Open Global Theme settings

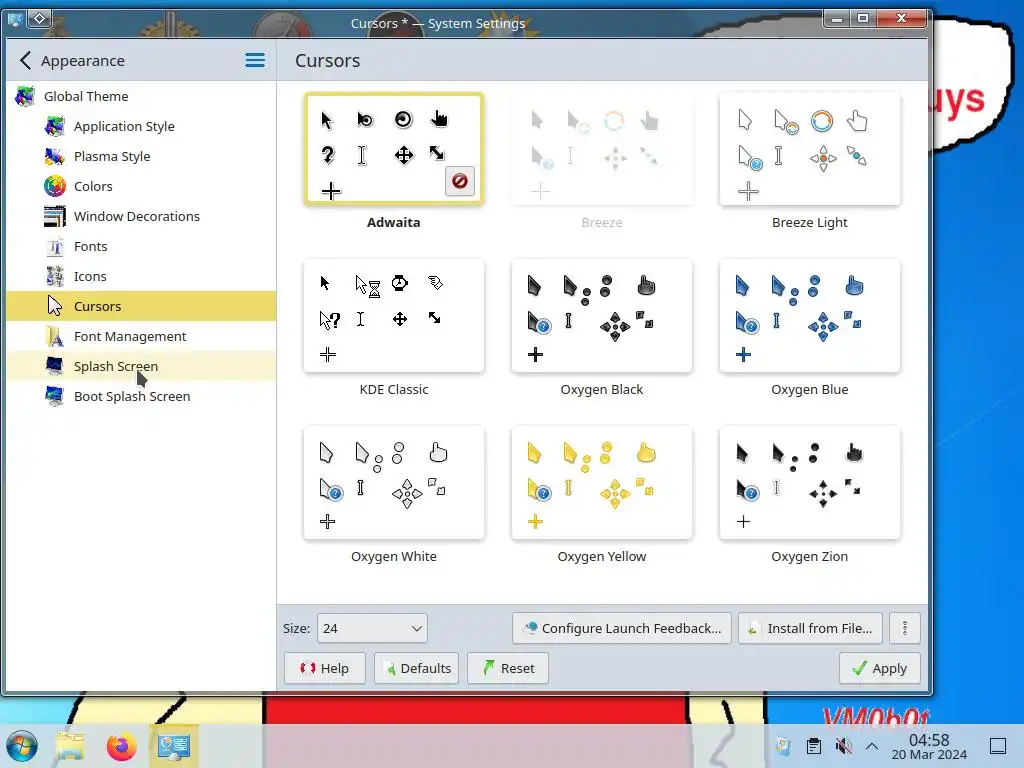click(140, 96)
